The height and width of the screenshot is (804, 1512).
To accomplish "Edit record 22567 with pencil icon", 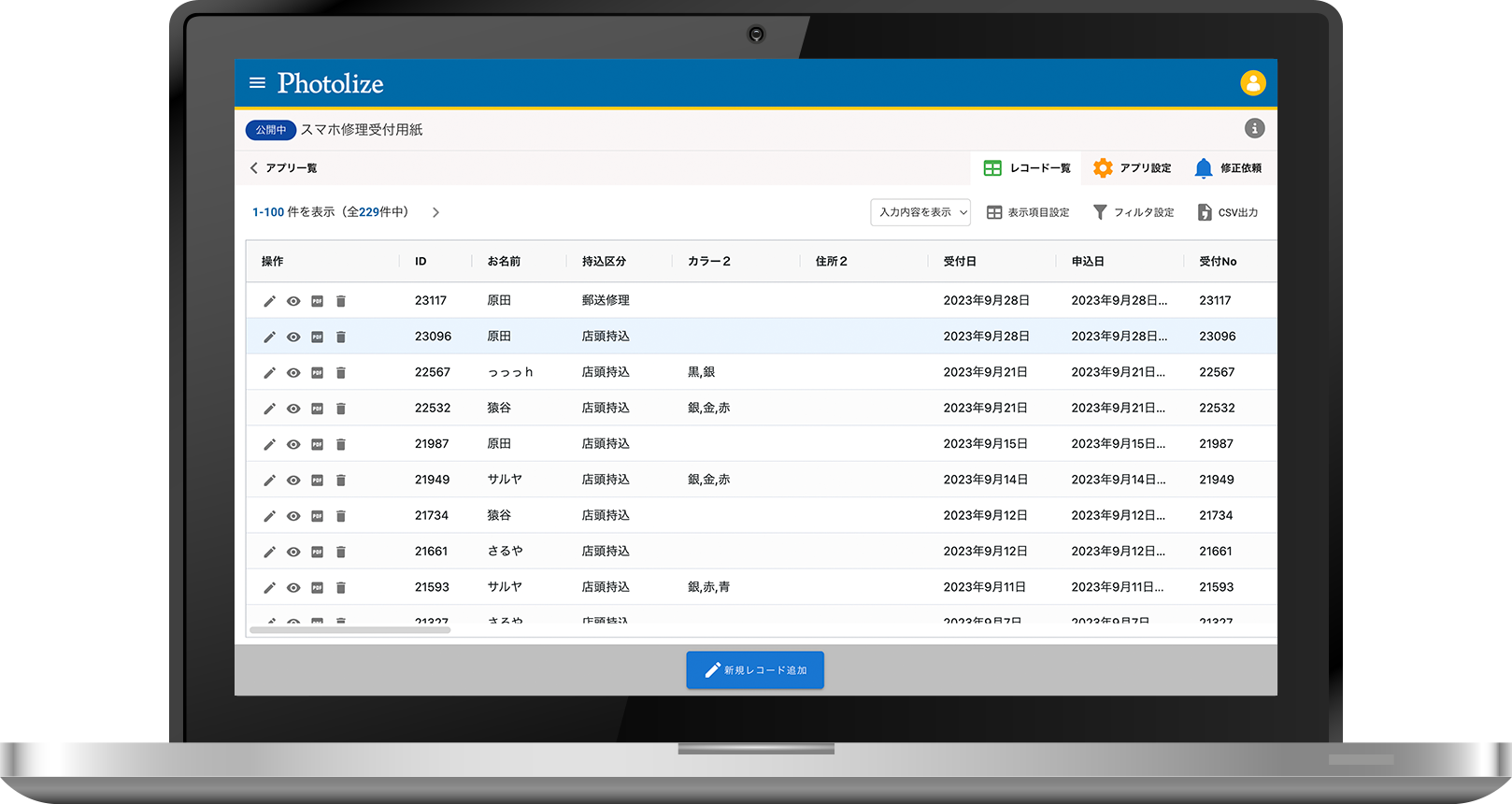I will pos(269,373).
